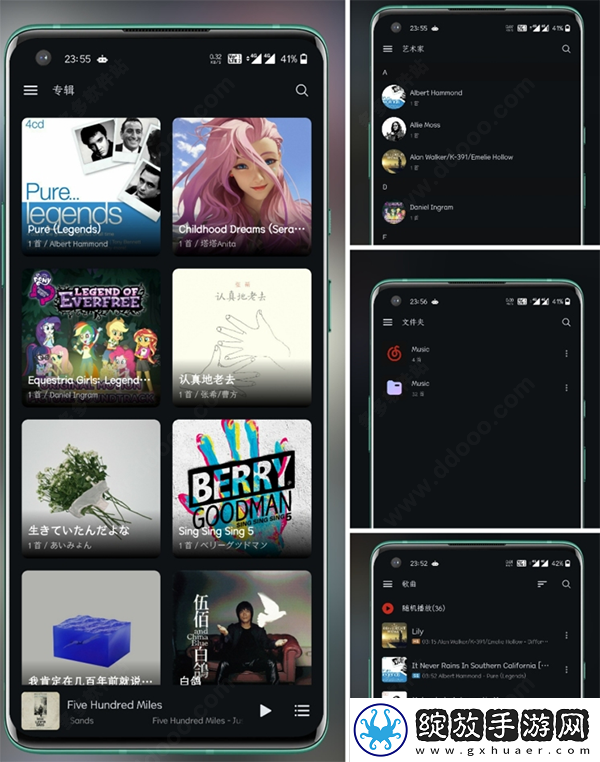Open the Sing Sing Sing 5 album card

[242, 488]
